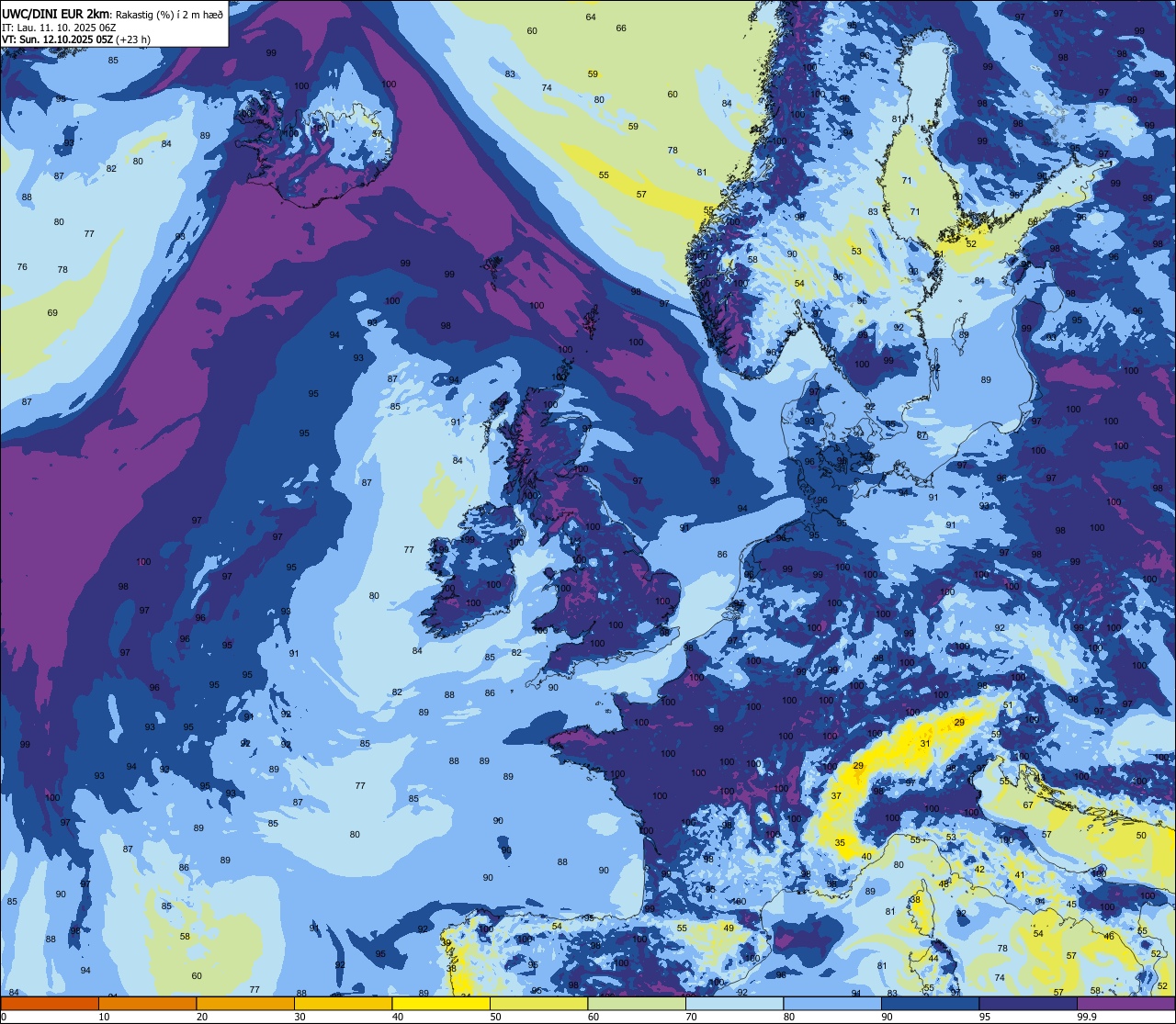Click the legend tick label '90'

click(x=887, y=1017)
